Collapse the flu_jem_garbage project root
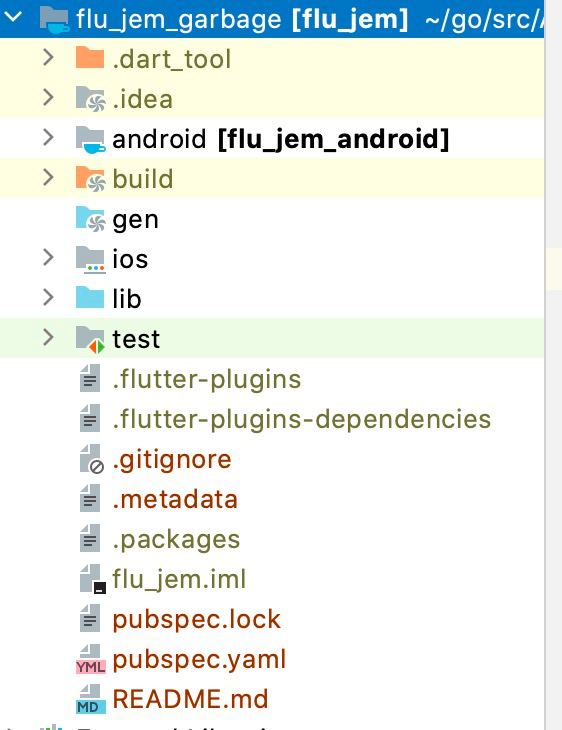The height and width of the screenshot is (730, 562). tap(13, 17)
